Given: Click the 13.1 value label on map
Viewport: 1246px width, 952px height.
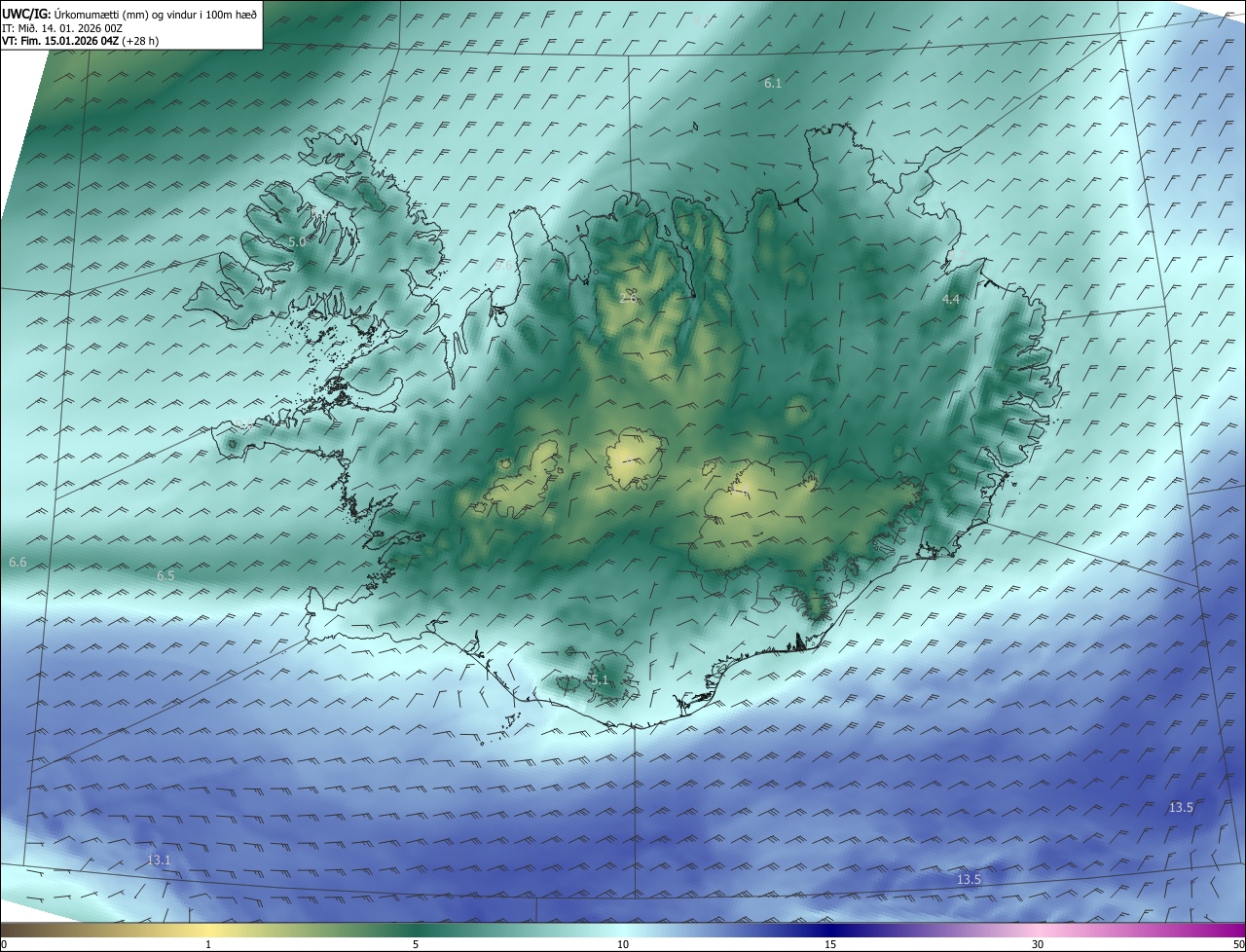Looking at the screenshot, I should (159, 860).
